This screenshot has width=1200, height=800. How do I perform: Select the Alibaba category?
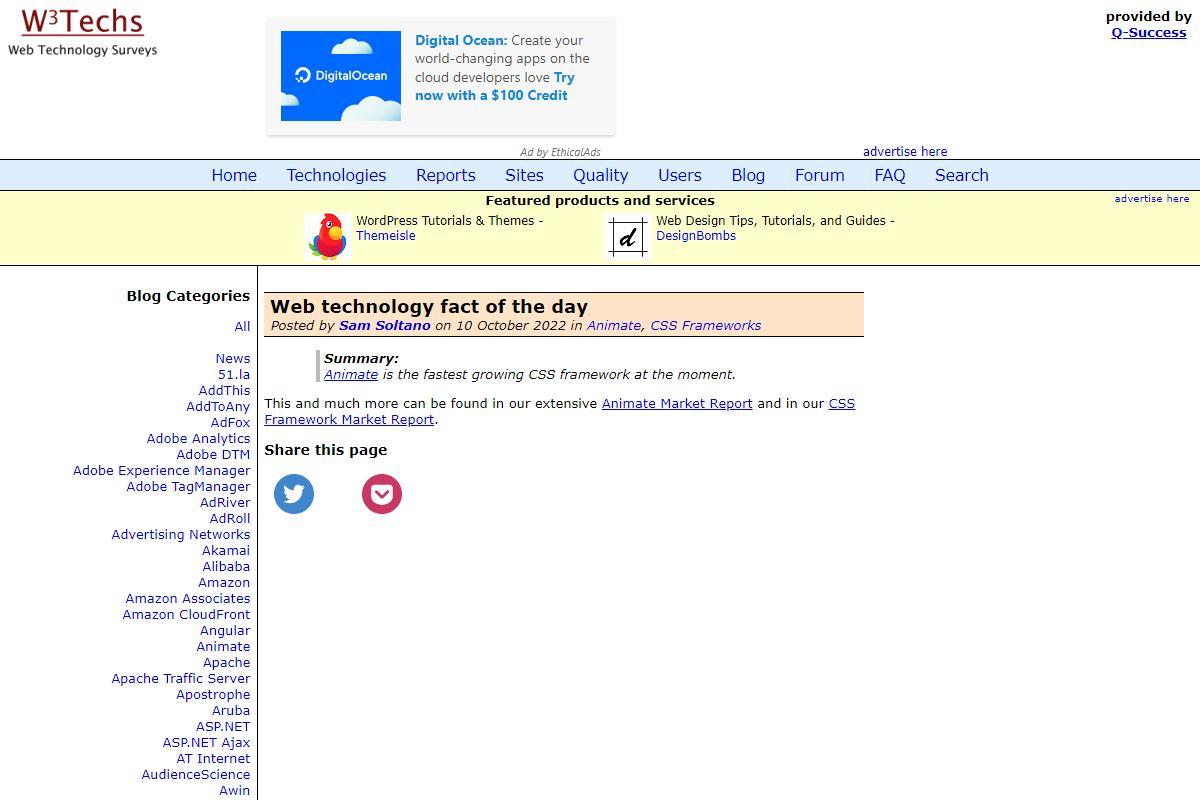[x=227, y=566]
